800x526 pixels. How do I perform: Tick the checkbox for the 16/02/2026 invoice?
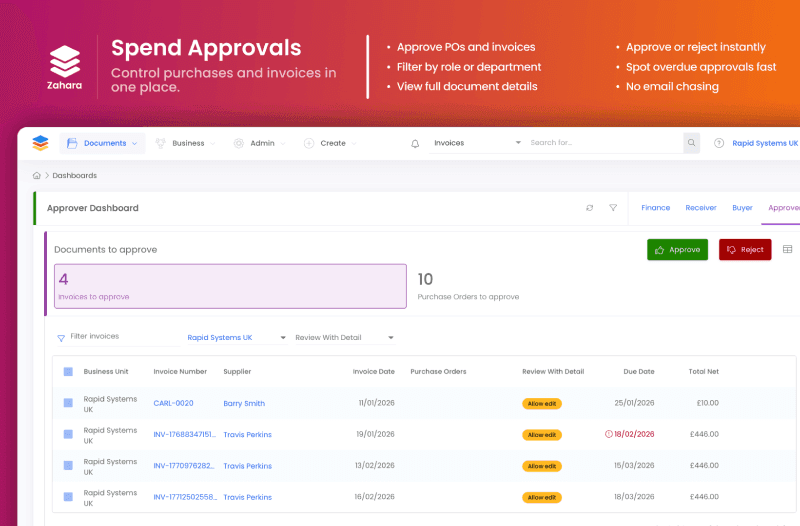[68, 496]
